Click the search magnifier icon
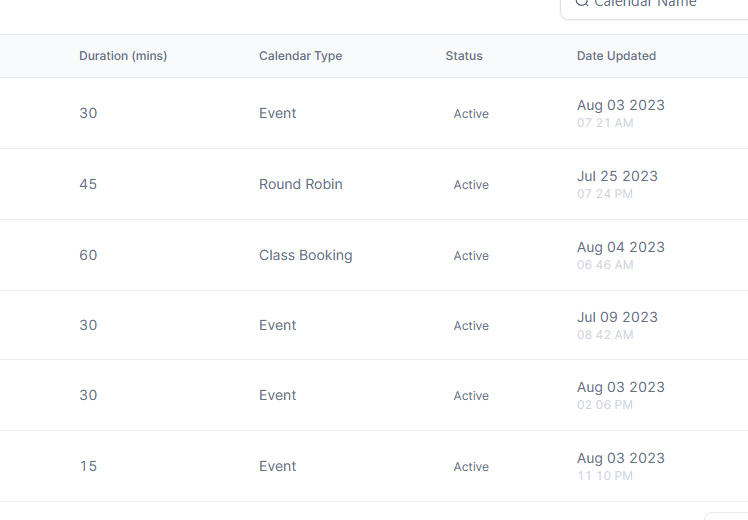 (x=582, y=2)
